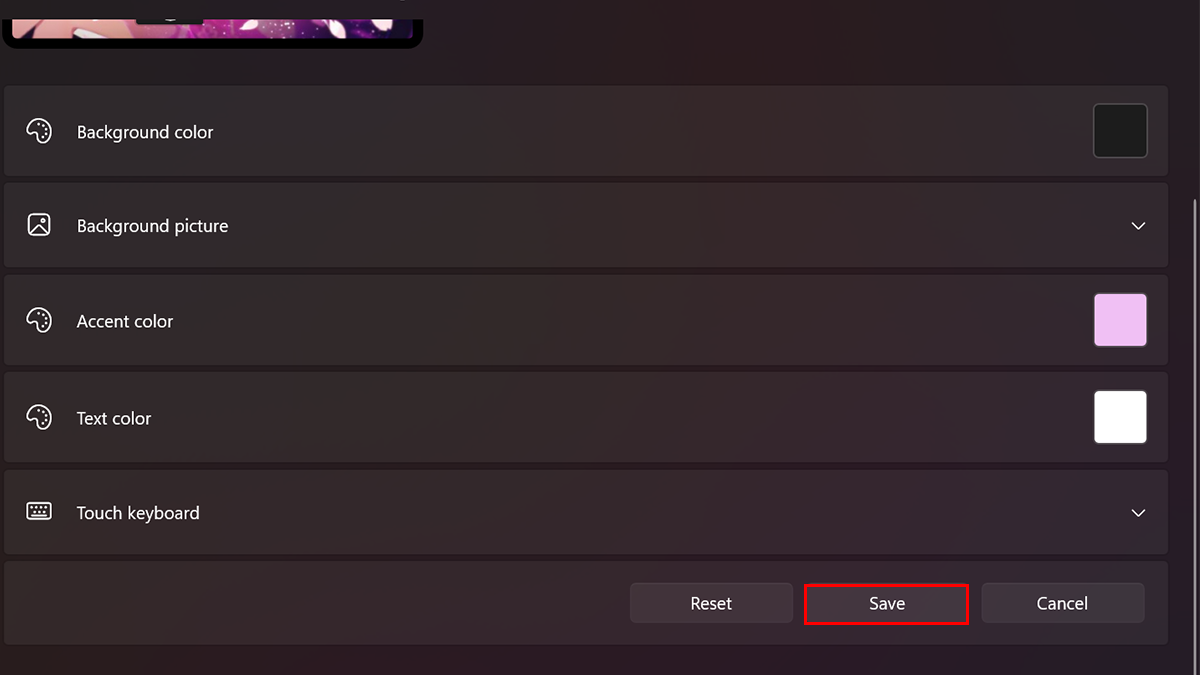
Task: Open the white Text color swatch
Action: [x=1120, y=417]
